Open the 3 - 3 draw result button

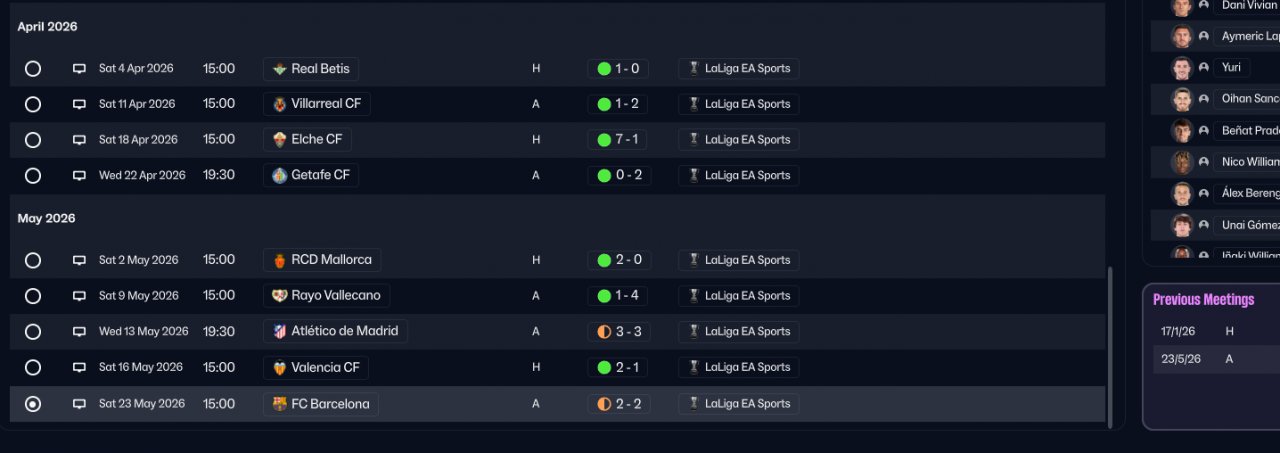(617, 331)
